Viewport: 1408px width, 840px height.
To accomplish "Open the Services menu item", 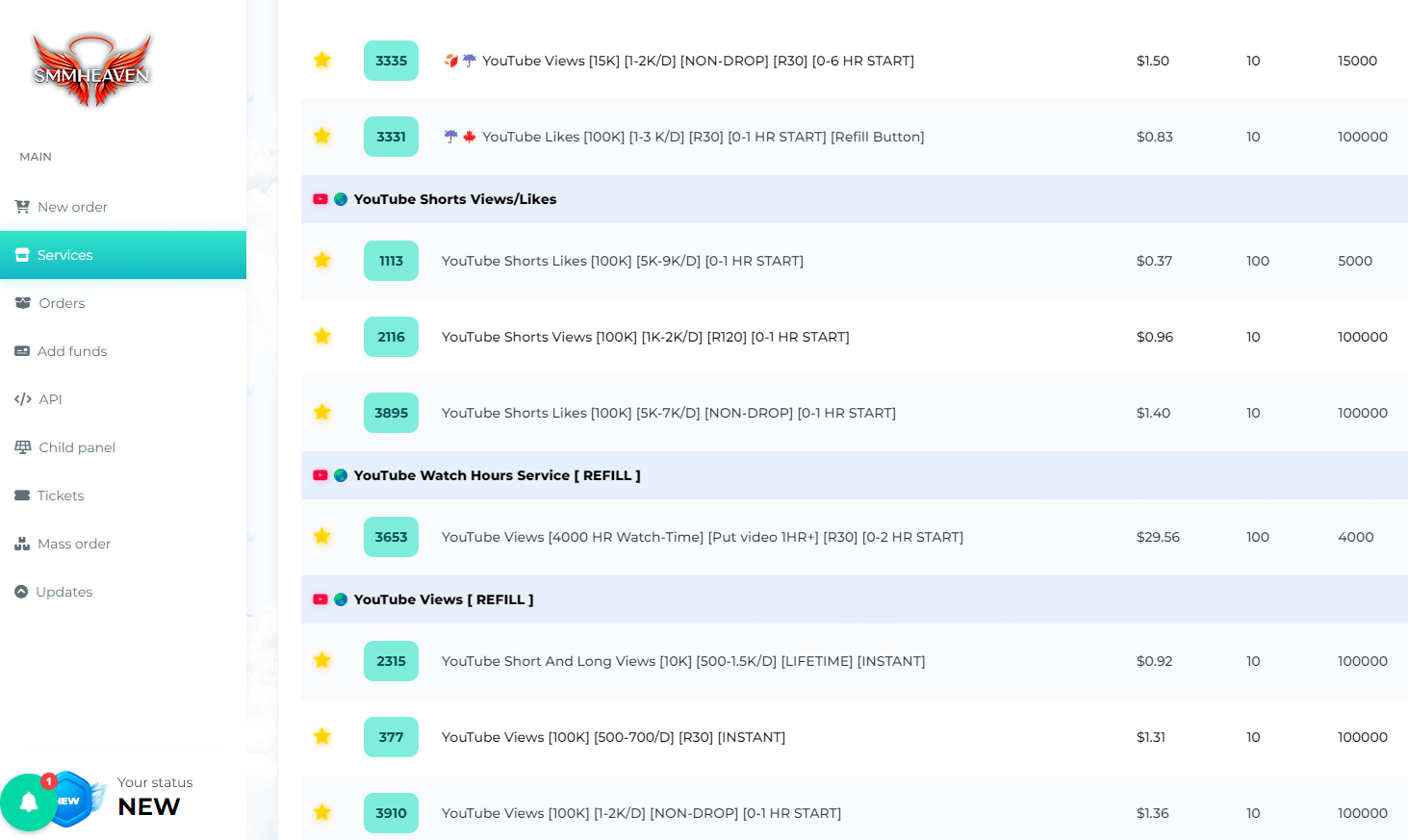I will pos(64,255).
